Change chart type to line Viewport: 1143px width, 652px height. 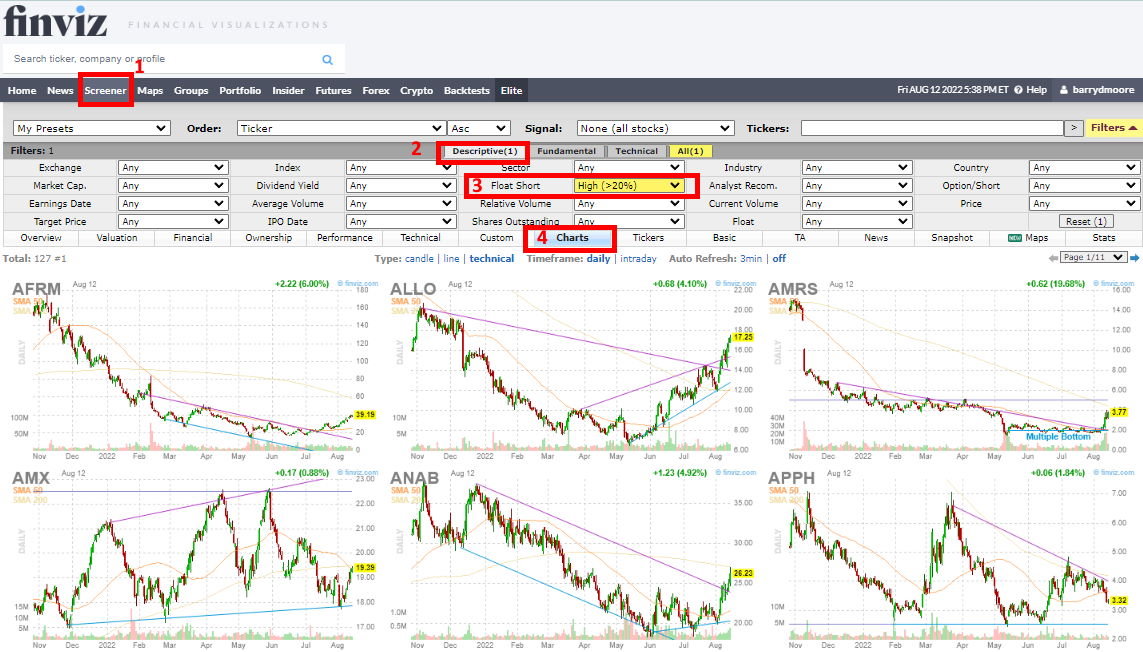(x=450, y=258)
